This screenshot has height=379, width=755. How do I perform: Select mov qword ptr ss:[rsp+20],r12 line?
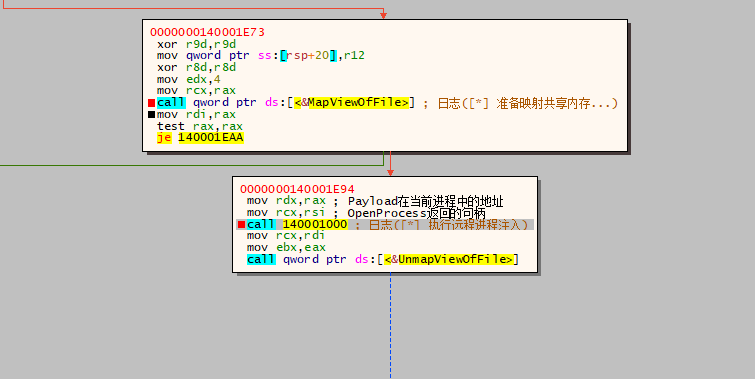click(260, 56)
